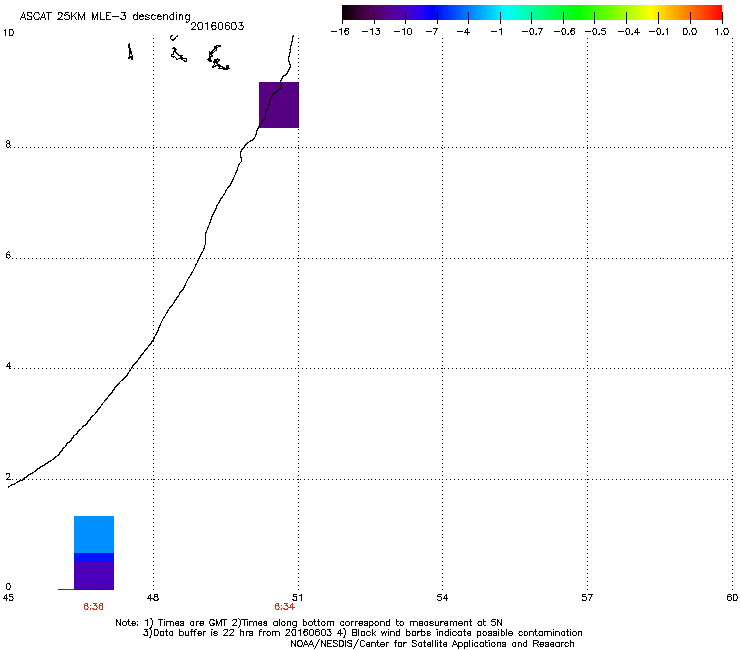Click the color bar label -0.5
740x650 pixels.
596,32
